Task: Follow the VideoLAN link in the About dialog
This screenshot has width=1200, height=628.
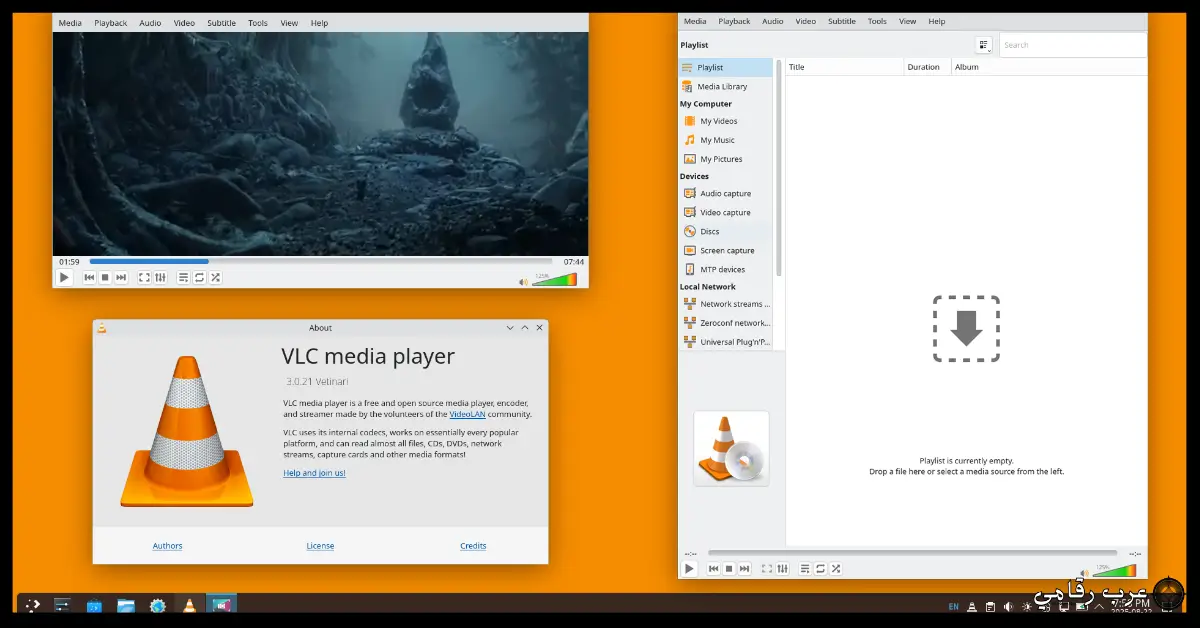Action: point(467,414)
